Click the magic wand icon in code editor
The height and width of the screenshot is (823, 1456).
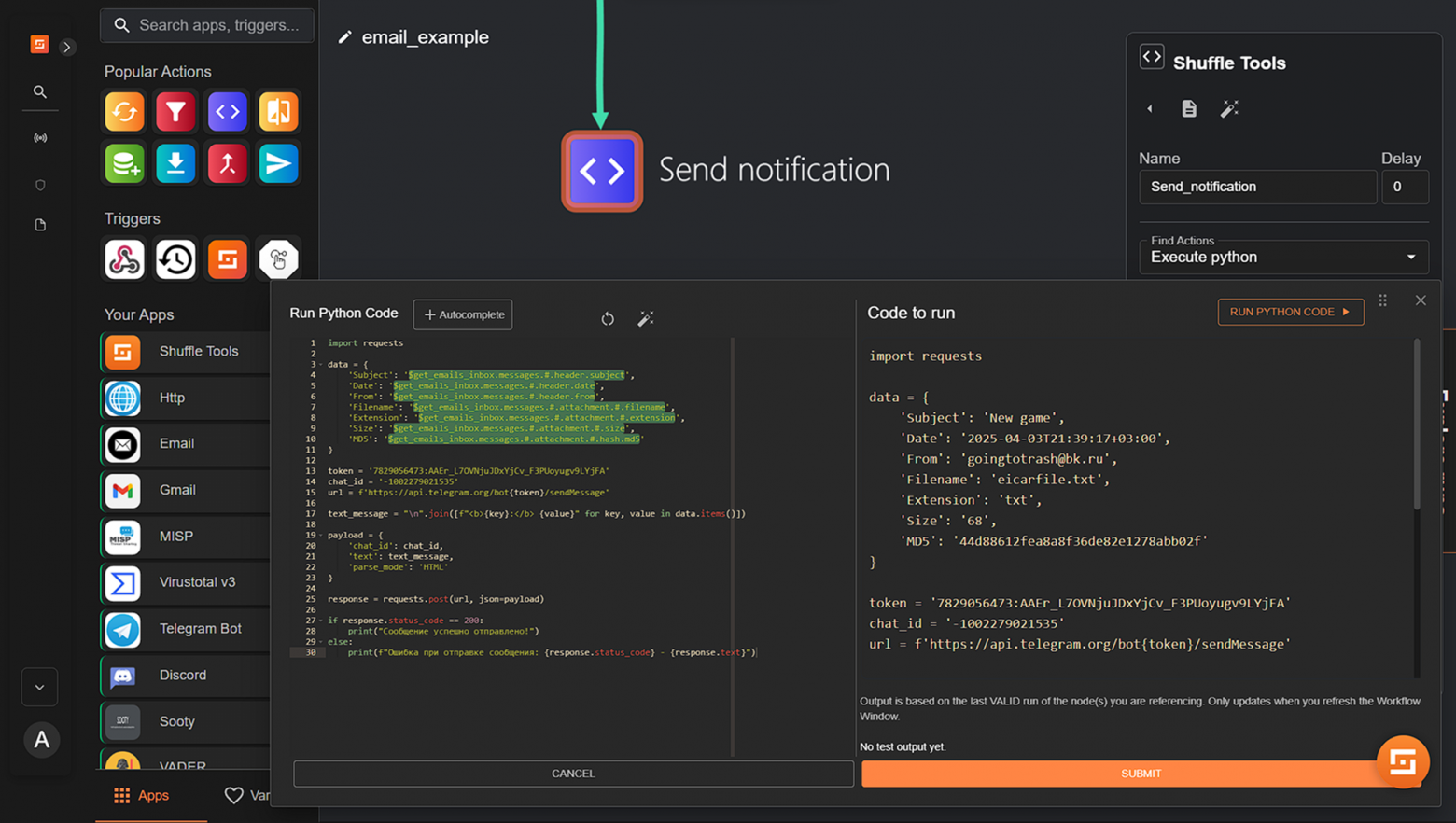pyautogui.click(x=645, y=319)
